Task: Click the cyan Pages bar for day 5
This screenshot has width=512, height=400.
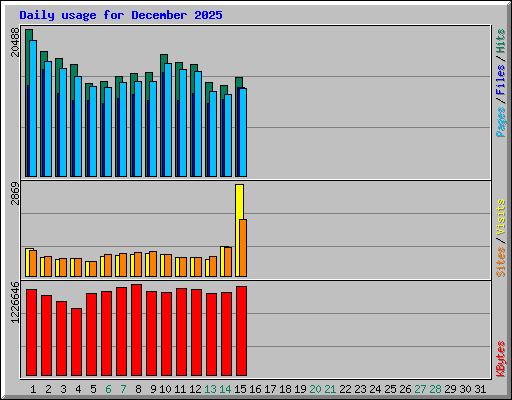Action: pos(93,131)
